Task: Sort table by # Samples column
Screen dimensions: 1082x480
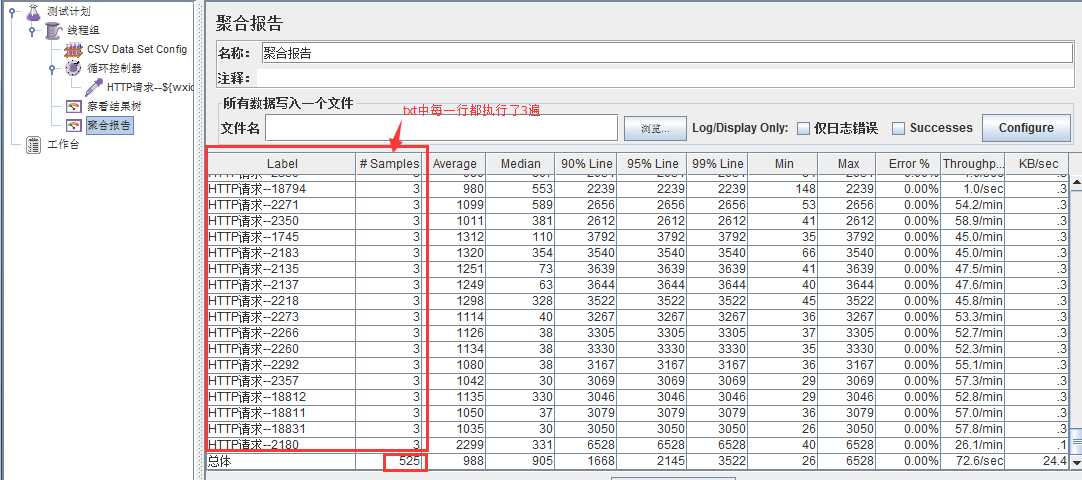Action: 389,163
